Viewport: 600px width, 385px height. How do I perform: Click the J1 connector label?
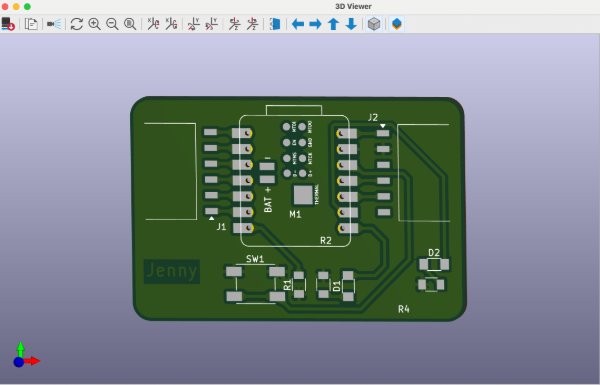[x=221, y=227]
